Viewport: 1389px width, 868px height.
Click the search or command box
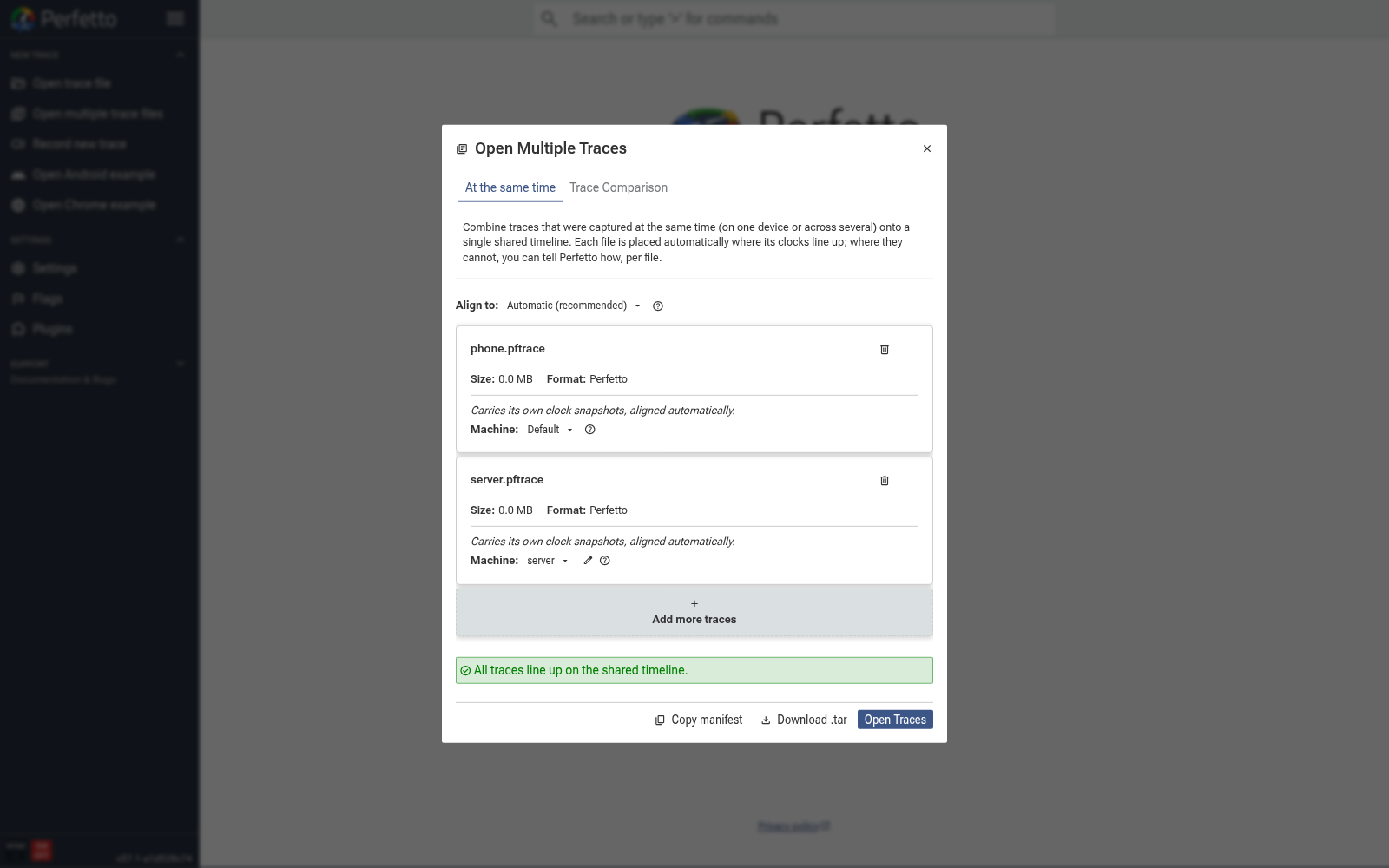tap(794, 18)
